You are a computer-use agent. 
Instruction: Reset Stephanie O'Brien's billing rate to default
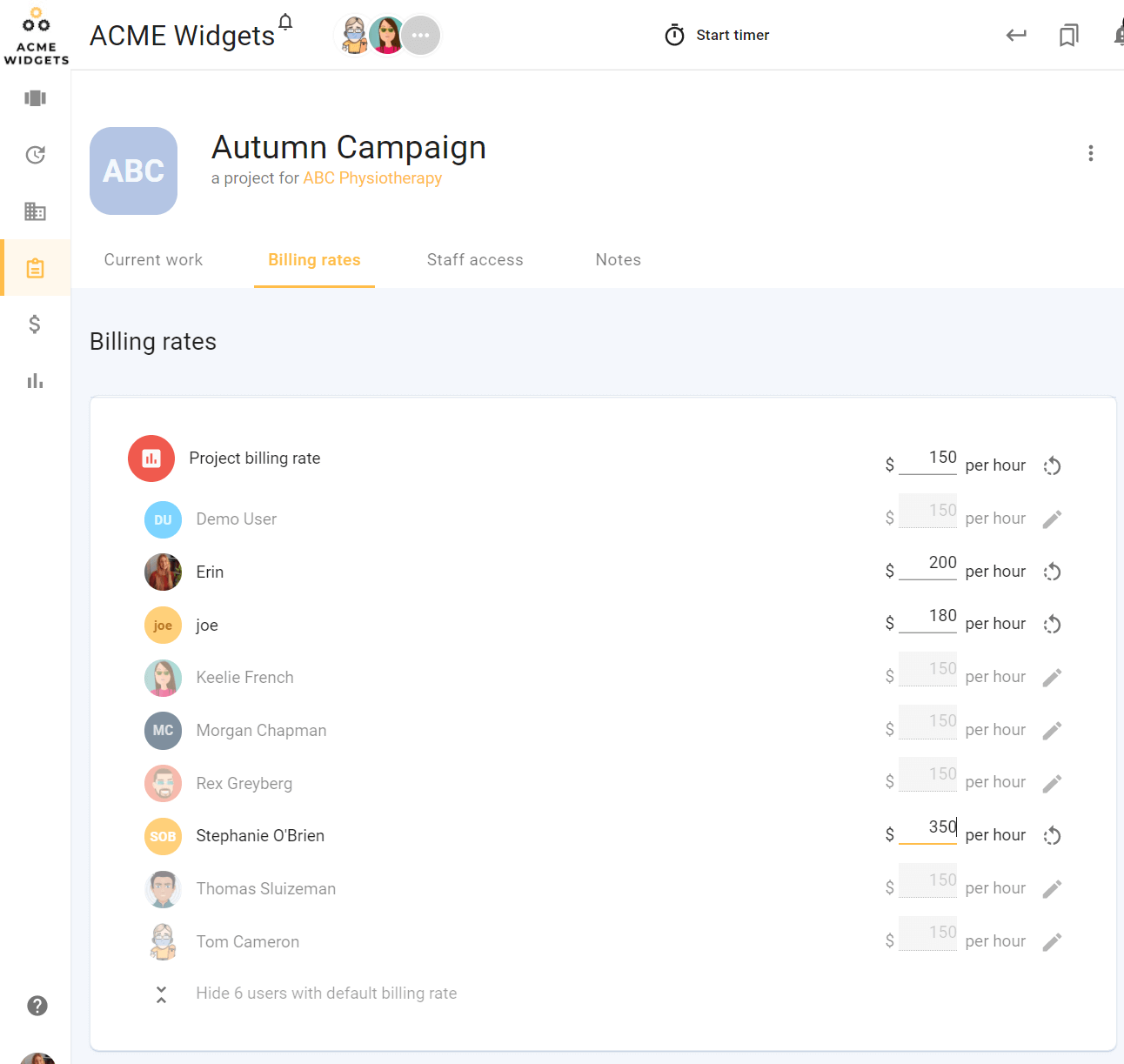click(x=1052, y=836)
